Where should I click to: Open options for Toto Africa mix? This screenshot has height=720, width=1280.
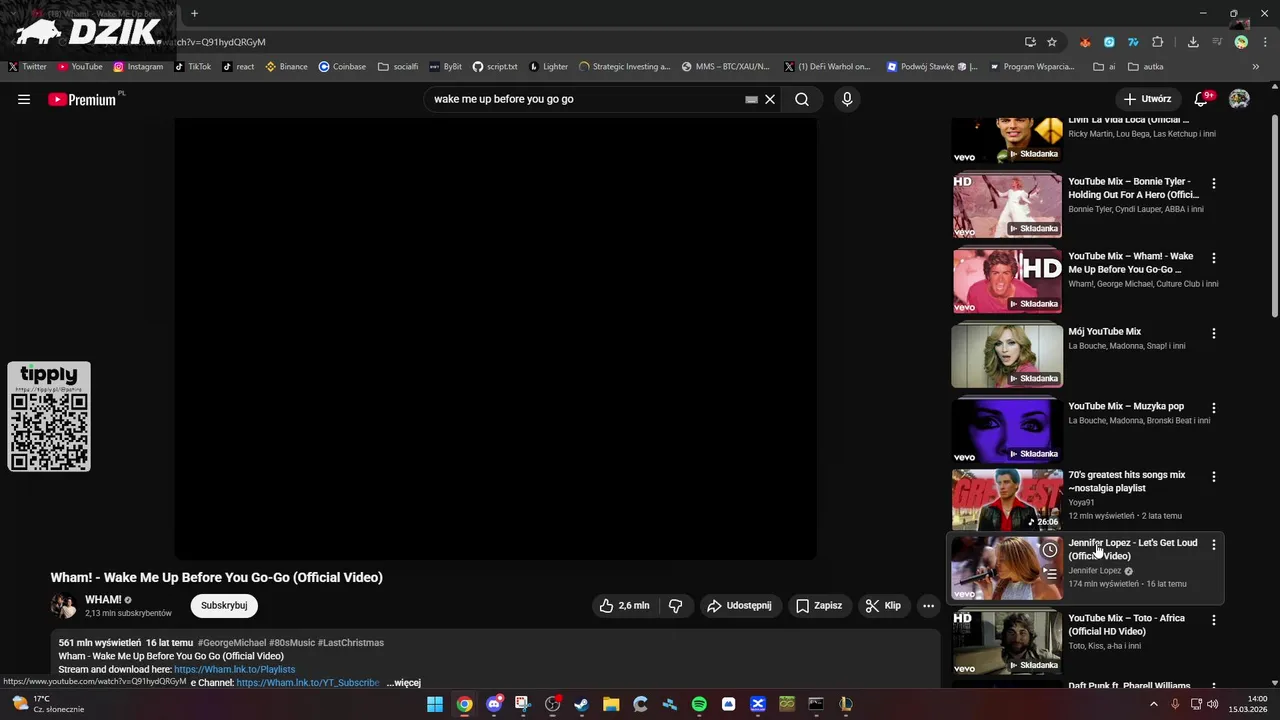(x=1214, y=620)
